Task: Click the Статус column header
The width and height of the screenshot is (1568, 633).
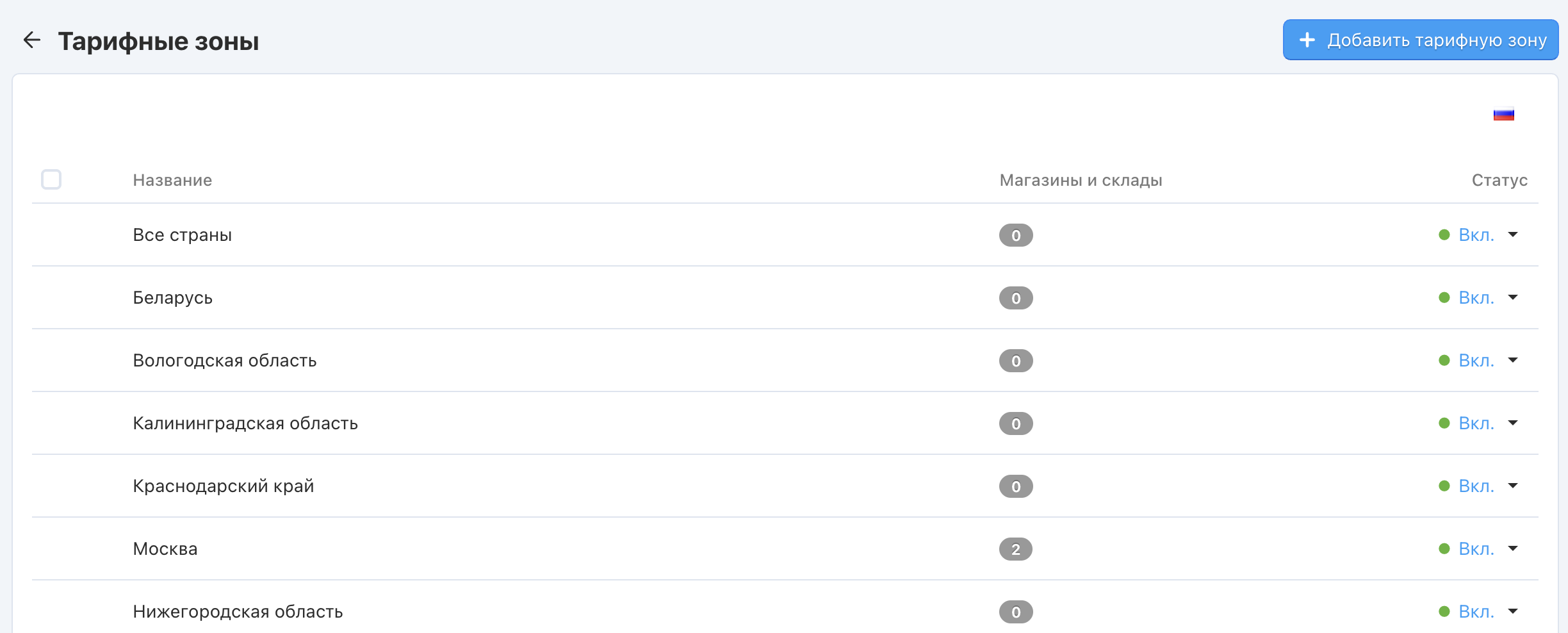Action: (x=1499, y=180)
